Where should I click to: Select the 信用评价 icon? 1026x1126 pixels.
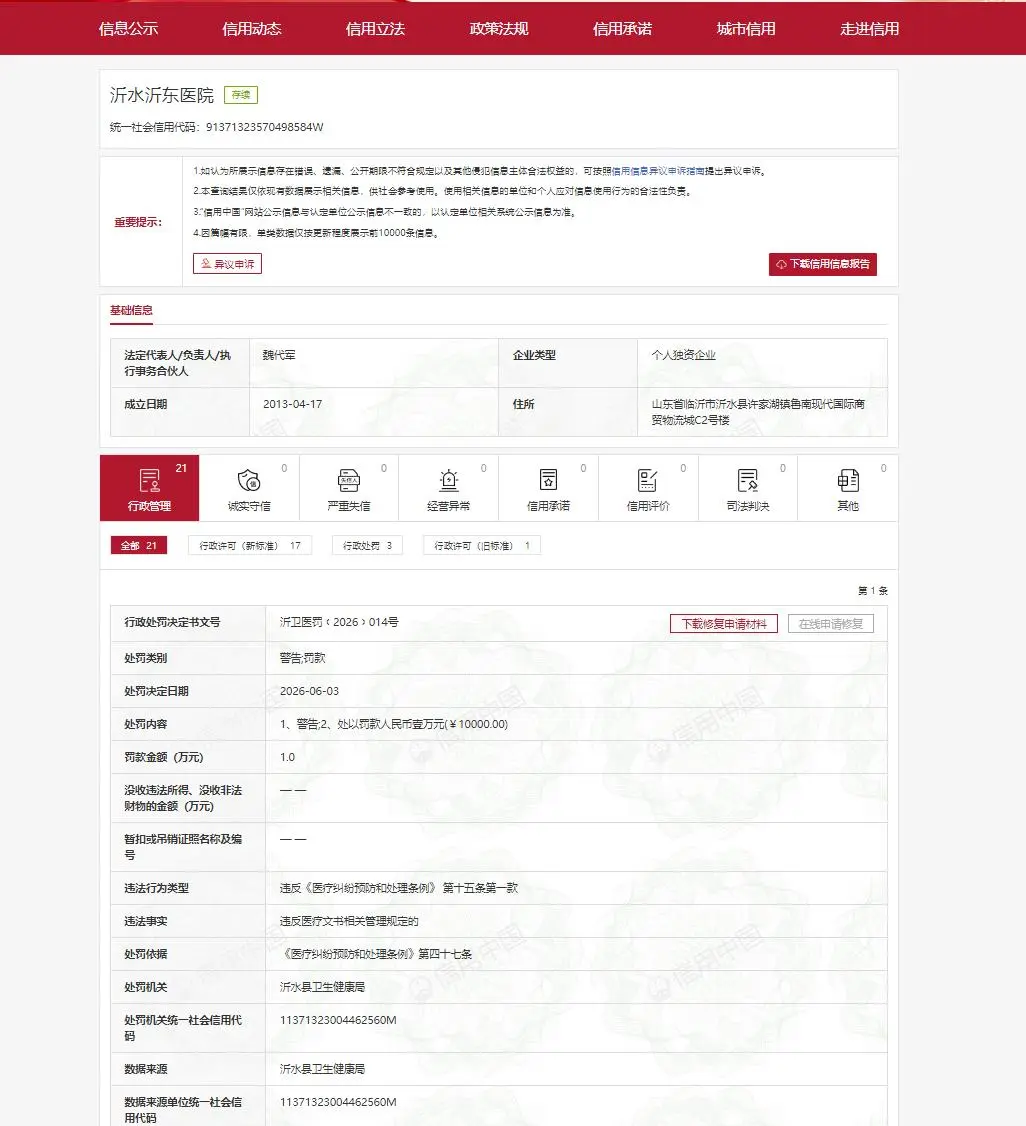tap(648, 480)
